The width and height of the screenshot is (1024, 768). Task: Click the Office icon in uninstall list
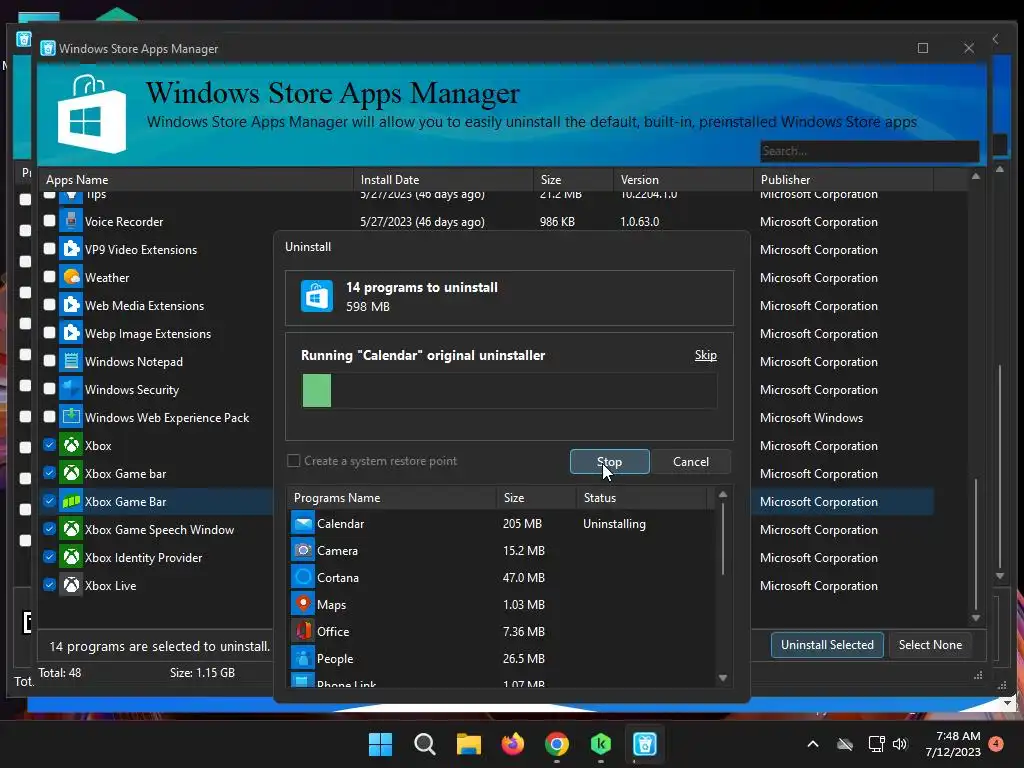pyautogui.click(x=302, y=632)
